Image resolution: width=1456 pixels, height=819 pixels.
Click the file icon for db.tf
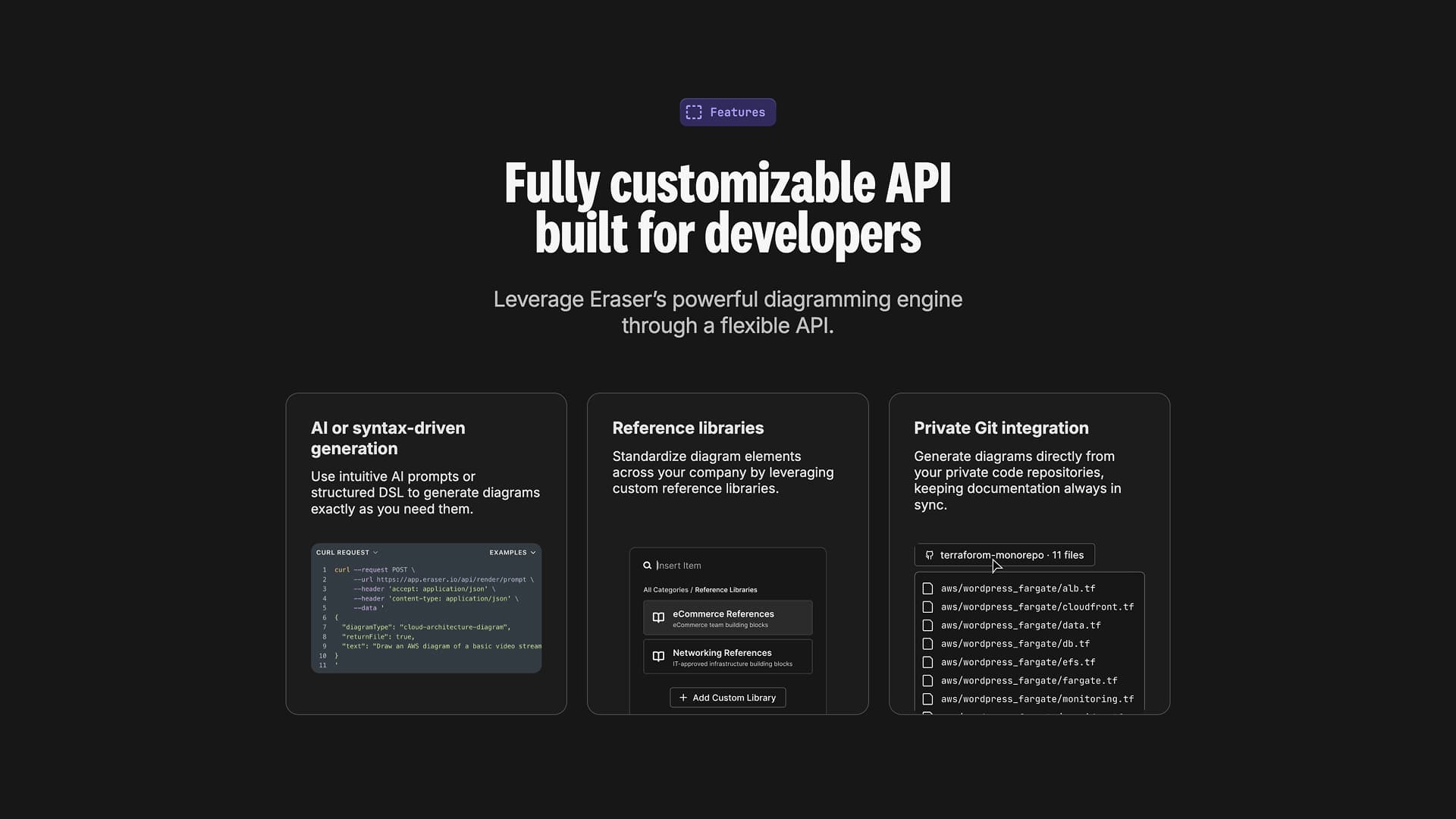(x=927, y=644)
